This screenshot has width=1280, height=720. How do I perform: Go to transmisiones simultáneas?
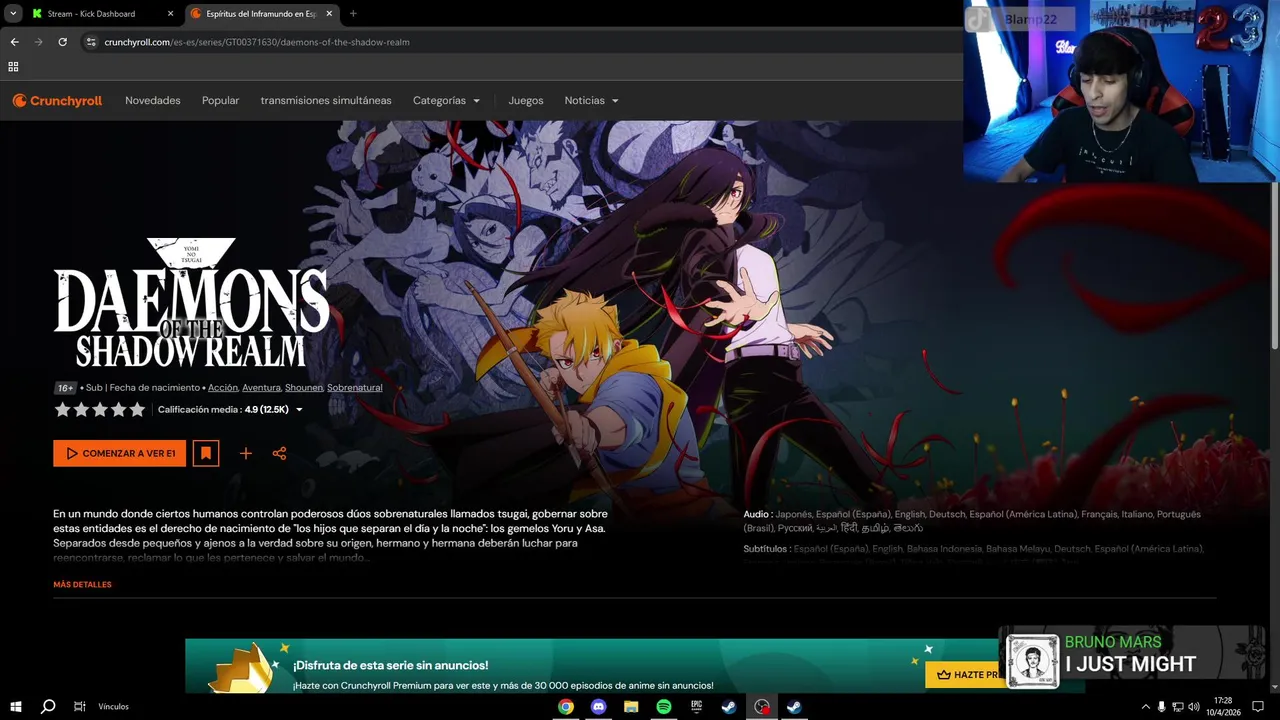326,101
